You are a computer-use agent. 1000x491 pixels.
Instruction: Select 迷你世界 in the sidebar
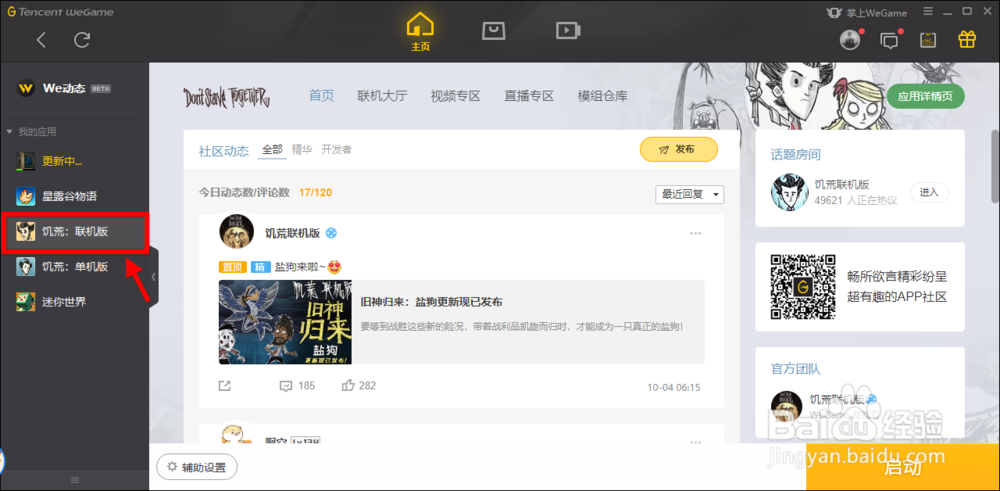click(74, 302)
